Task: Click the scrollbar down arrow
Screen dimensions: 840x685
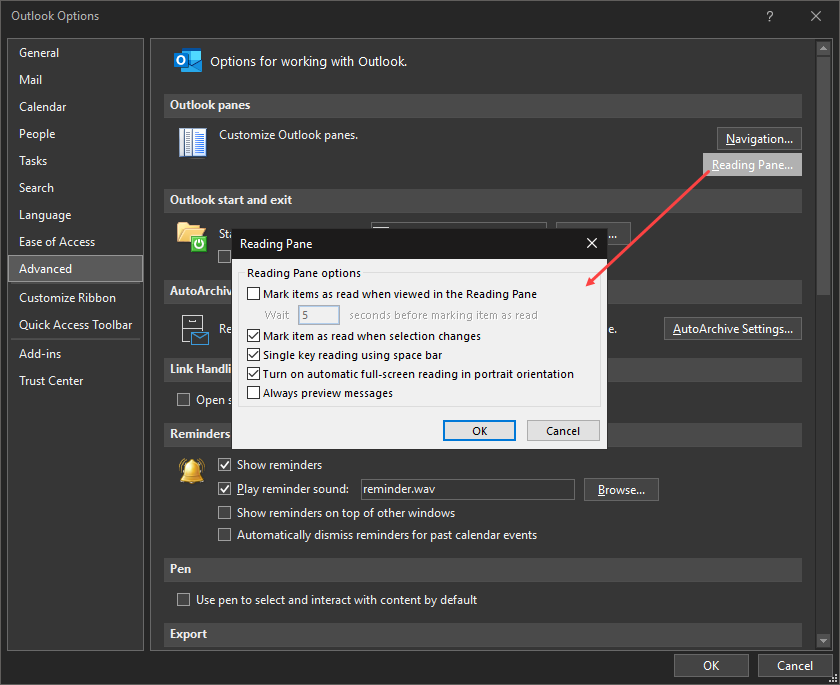Action: (x=823, y=641)
